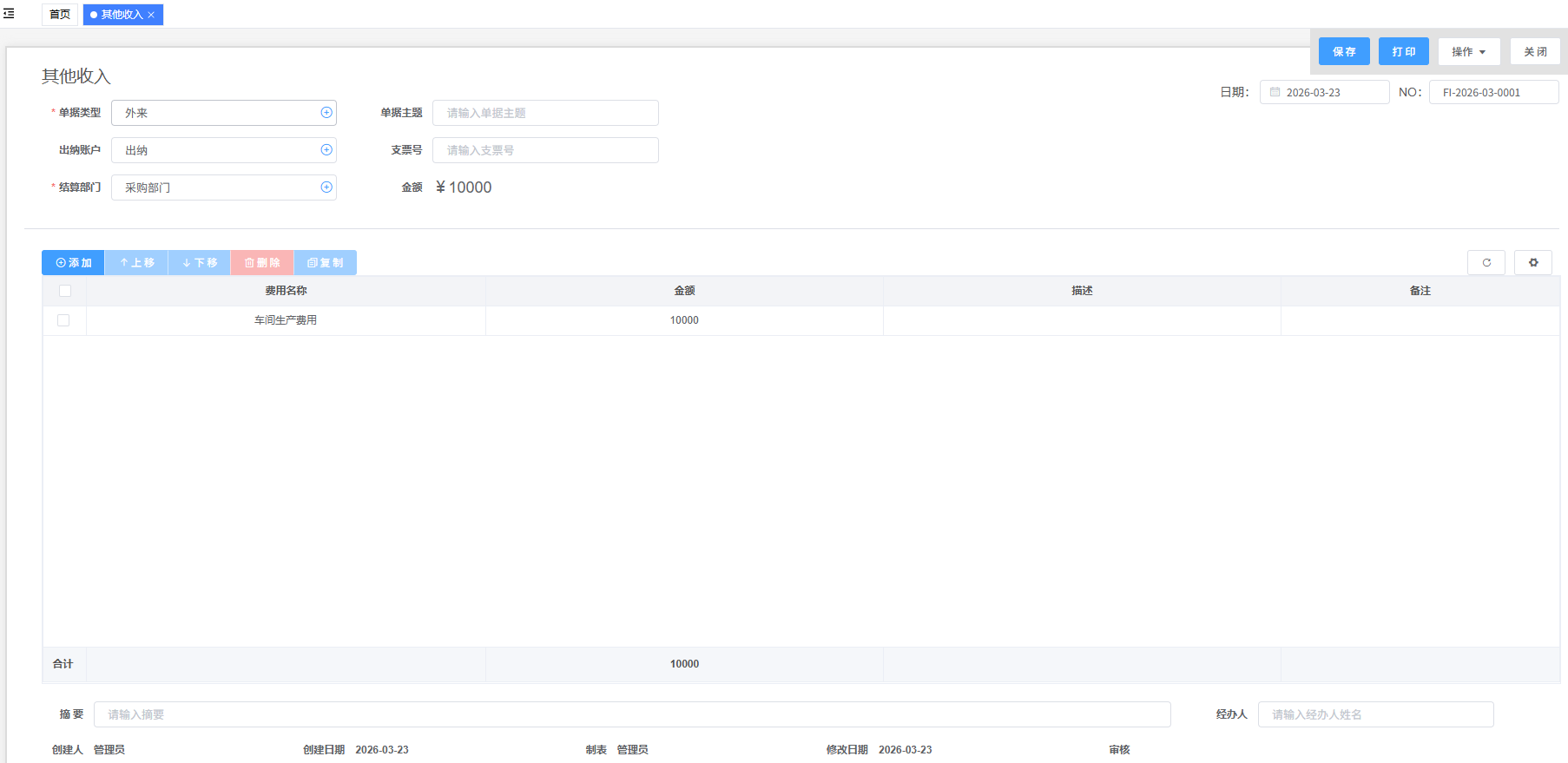Collapse the sidebar menu icon
Screen dimensions: 1568x763
[9, 14]
